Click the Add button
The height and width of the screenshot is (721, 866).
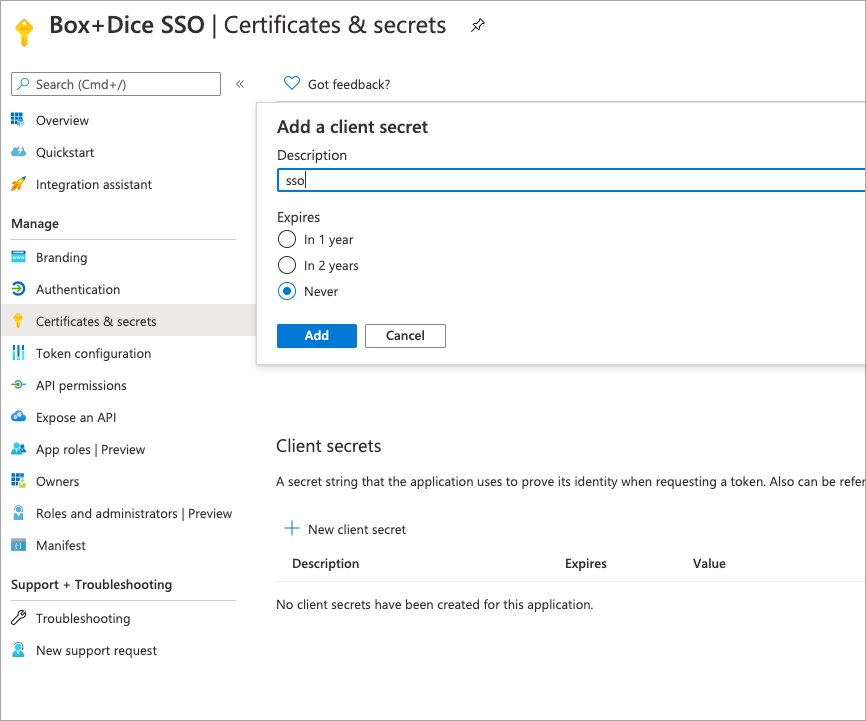click(316, 336)
